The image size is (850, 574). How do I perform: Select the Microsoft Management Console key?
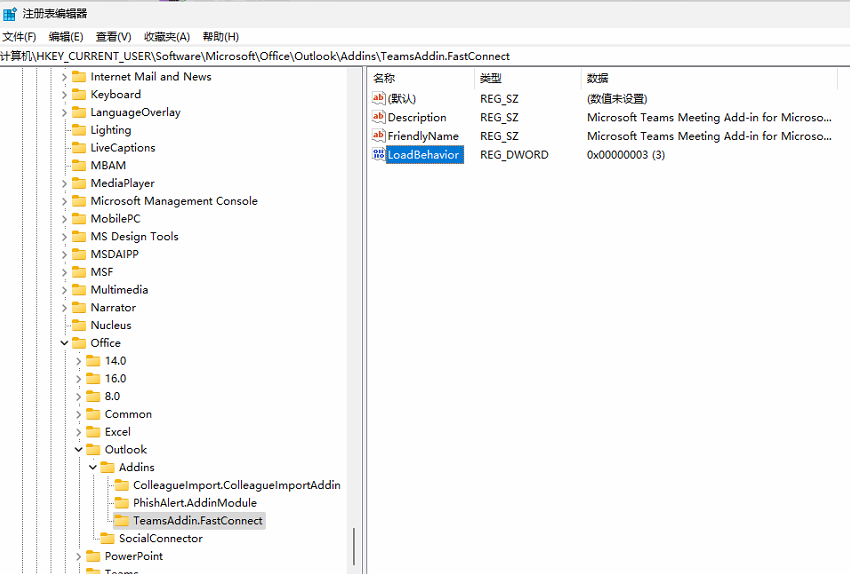(x=174, y=201)
